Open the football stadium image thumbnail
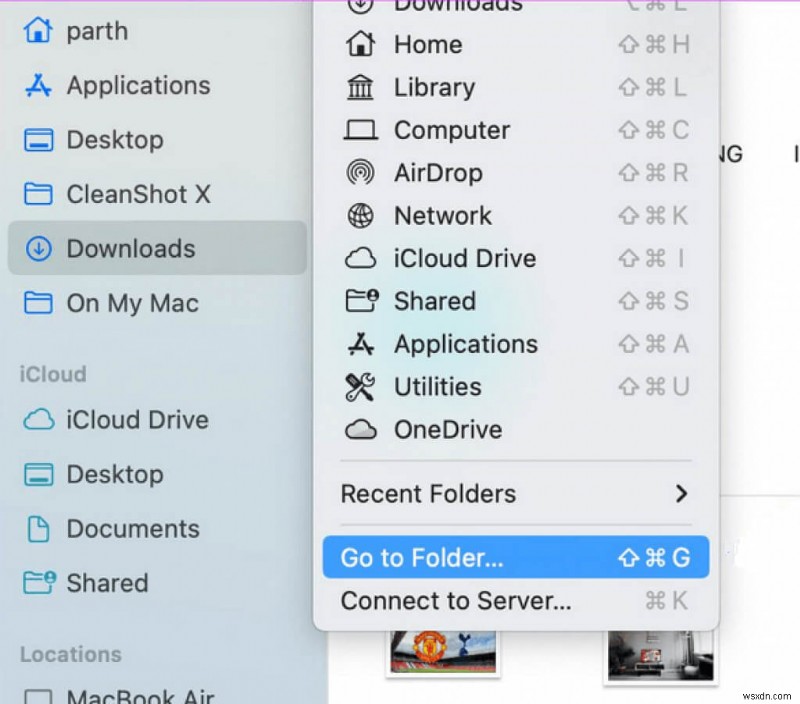The image size is (800, 704). click(x=443, y=652)
